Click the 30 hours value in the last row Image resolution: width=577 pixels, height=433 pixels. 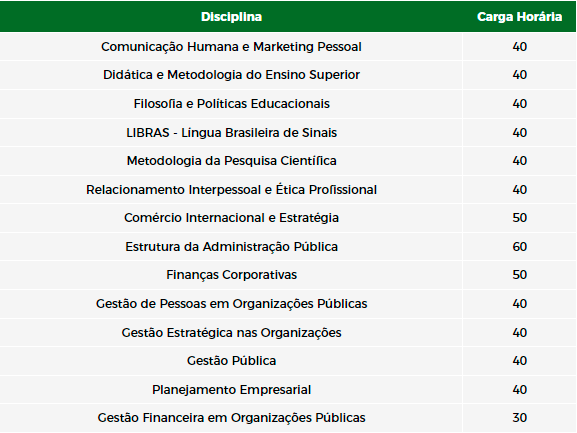point(520,418)
